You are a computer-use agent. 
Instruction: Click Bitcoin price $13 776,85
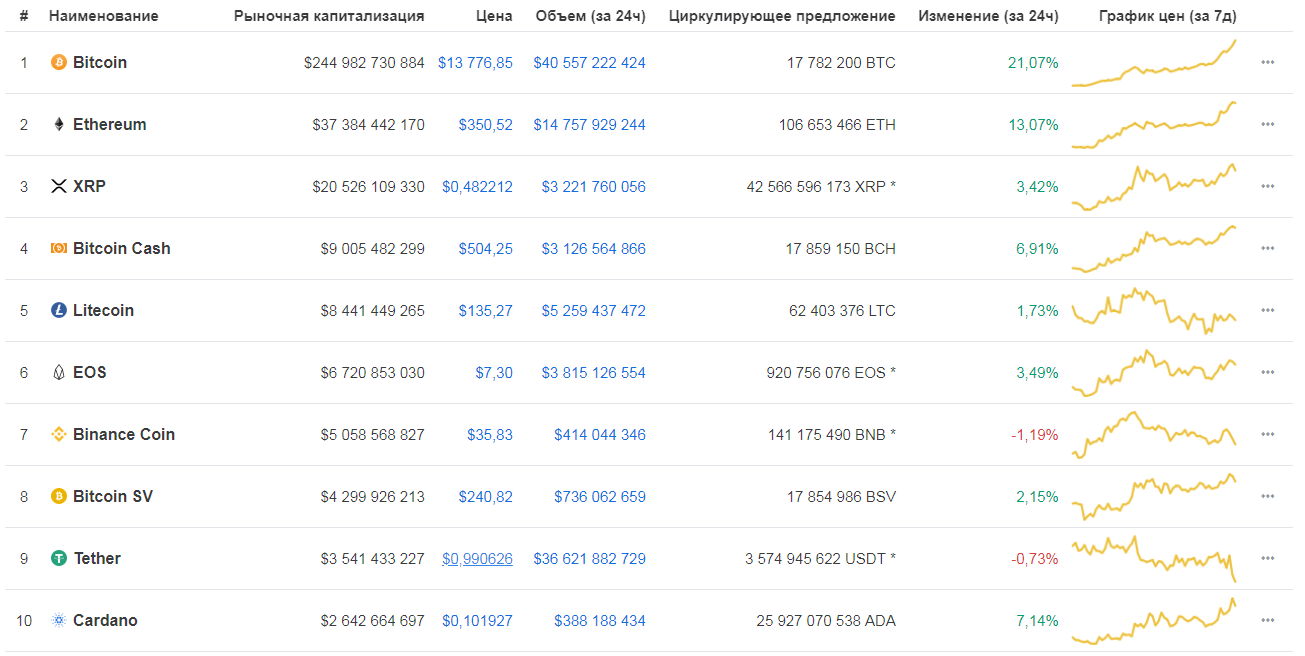click(x=475, y=62)
